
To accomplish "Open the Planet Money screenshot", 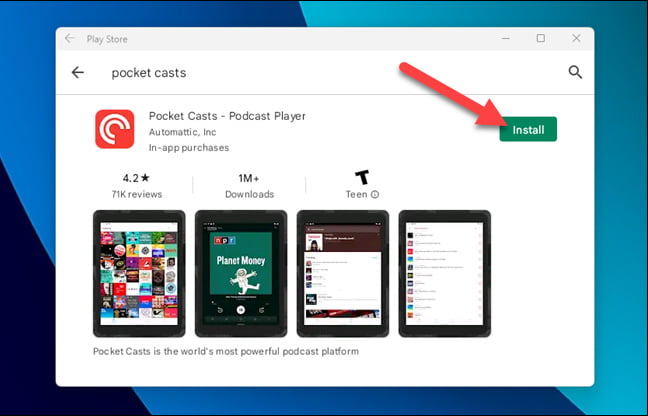I will click(x=241, y=273).
